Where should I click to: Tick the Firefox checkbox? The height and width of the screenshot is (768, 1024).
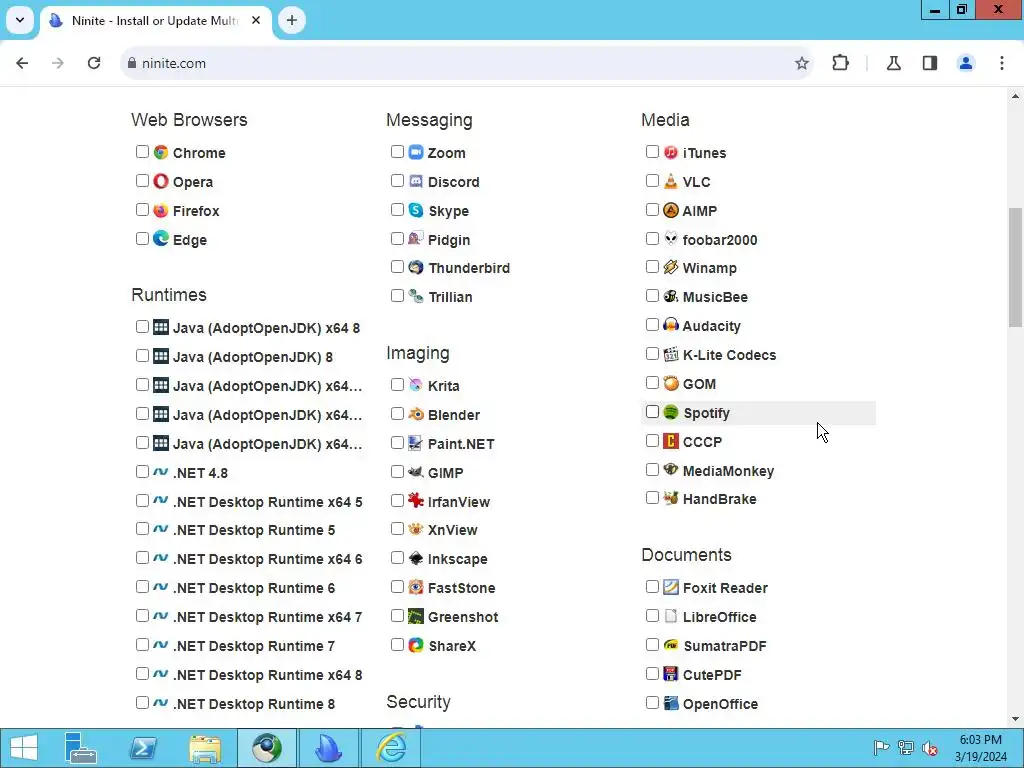[x=142, y=210]
